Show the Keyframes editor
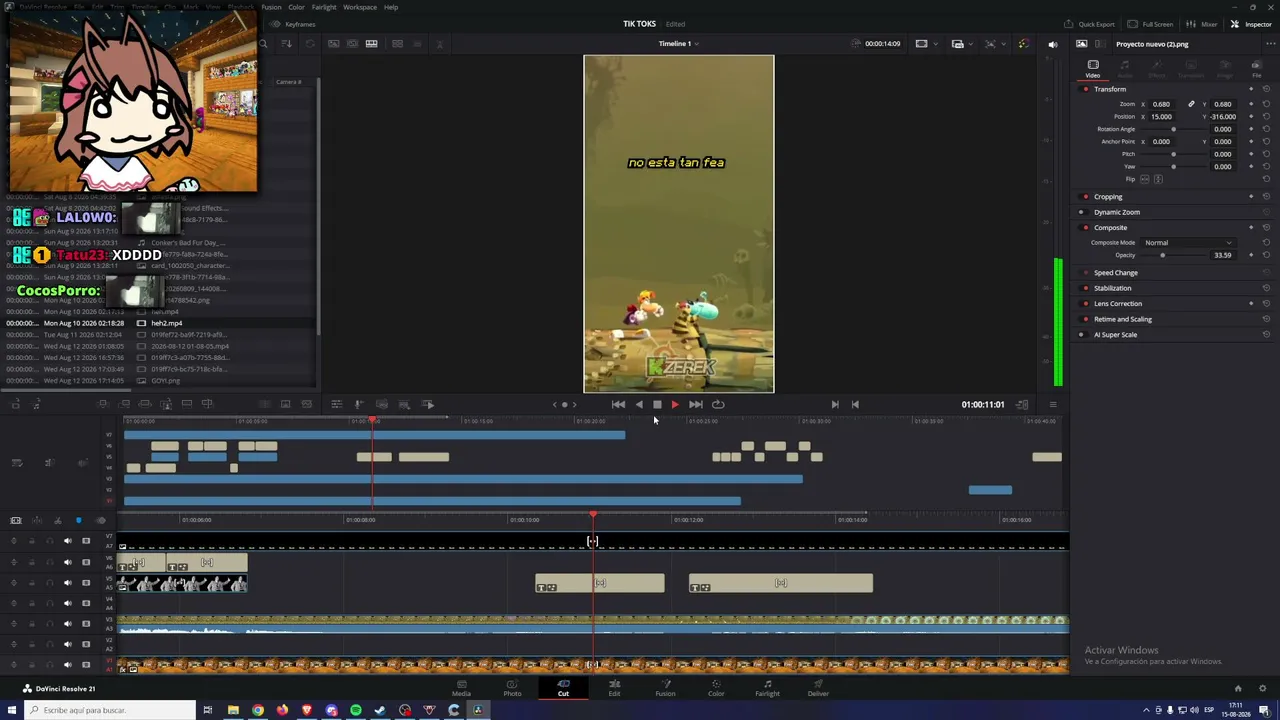 294,24
